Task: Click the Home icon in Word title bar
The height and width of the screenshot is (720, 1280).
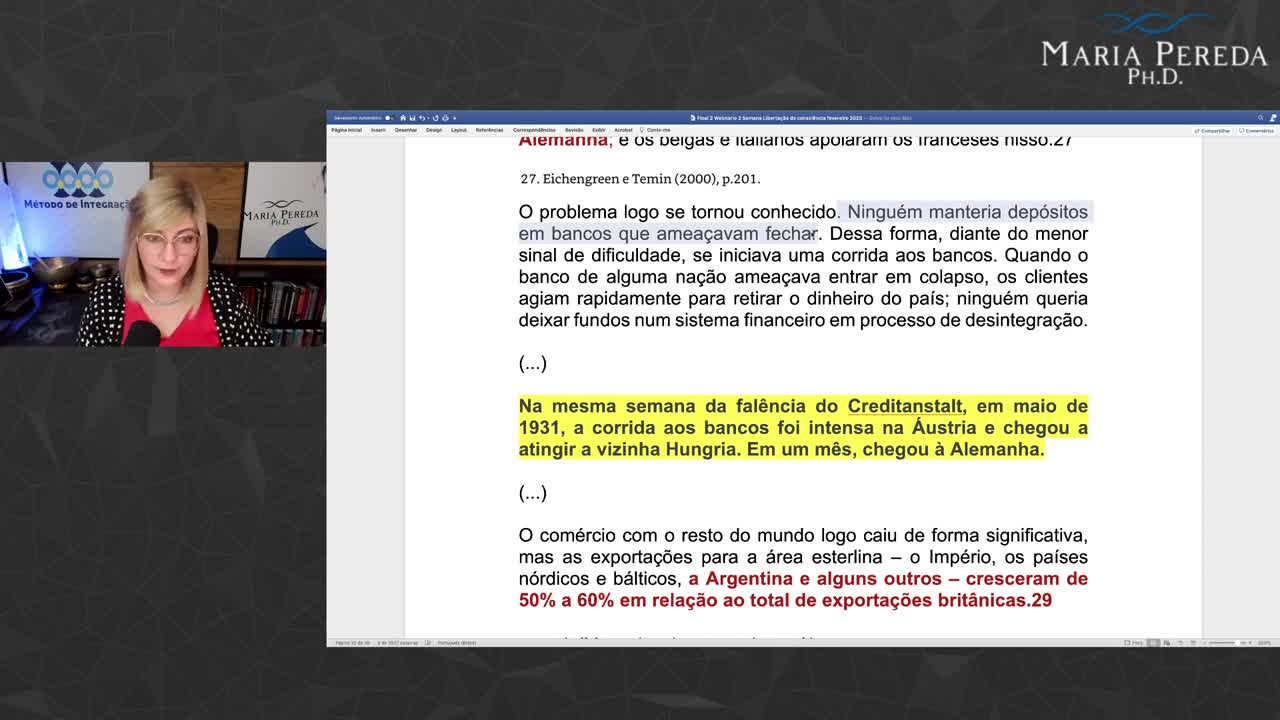Action: point(403,118)
